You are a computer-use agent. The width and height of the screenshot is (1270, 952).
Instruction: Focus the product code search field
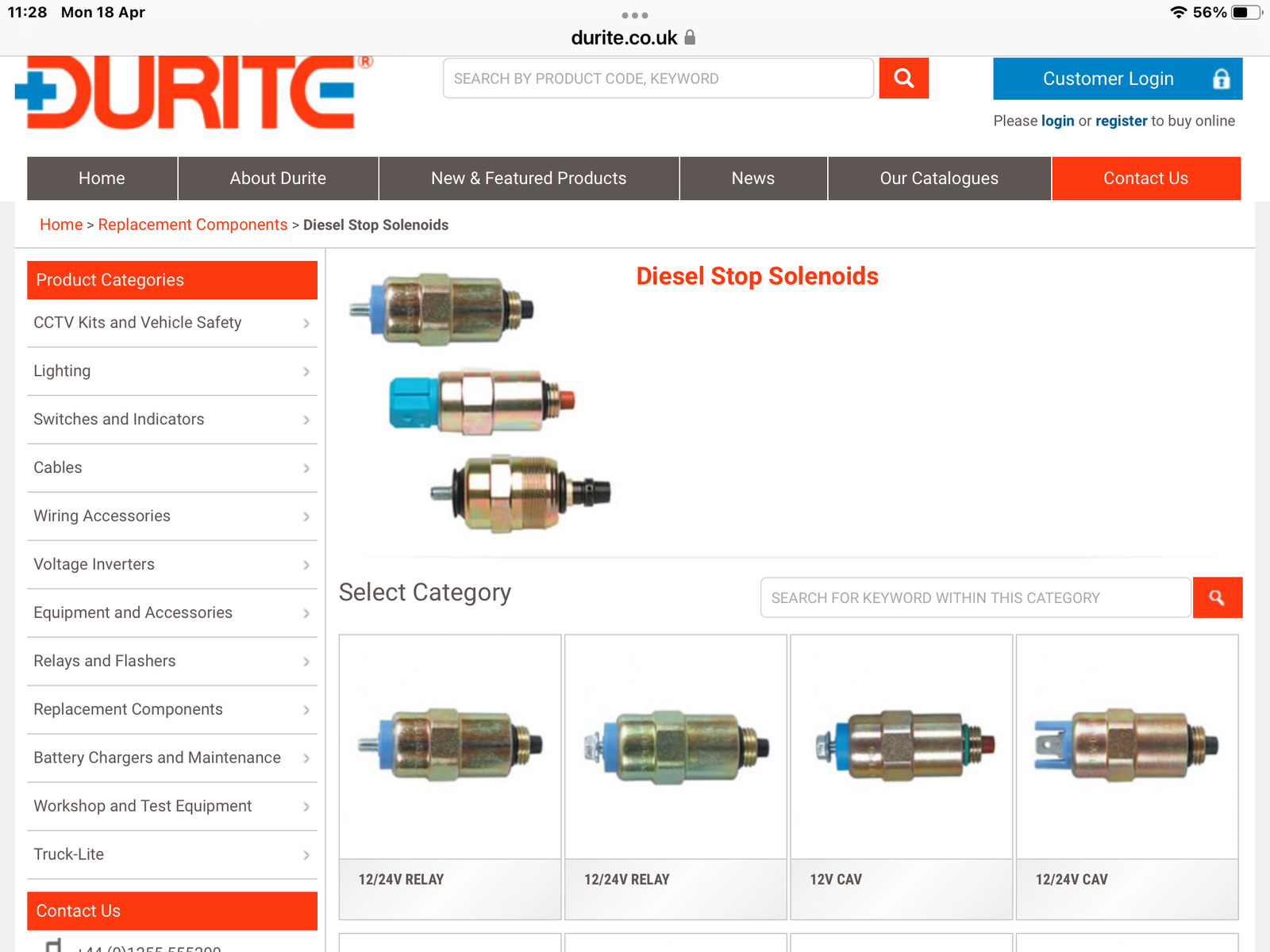tap(658, 79)
